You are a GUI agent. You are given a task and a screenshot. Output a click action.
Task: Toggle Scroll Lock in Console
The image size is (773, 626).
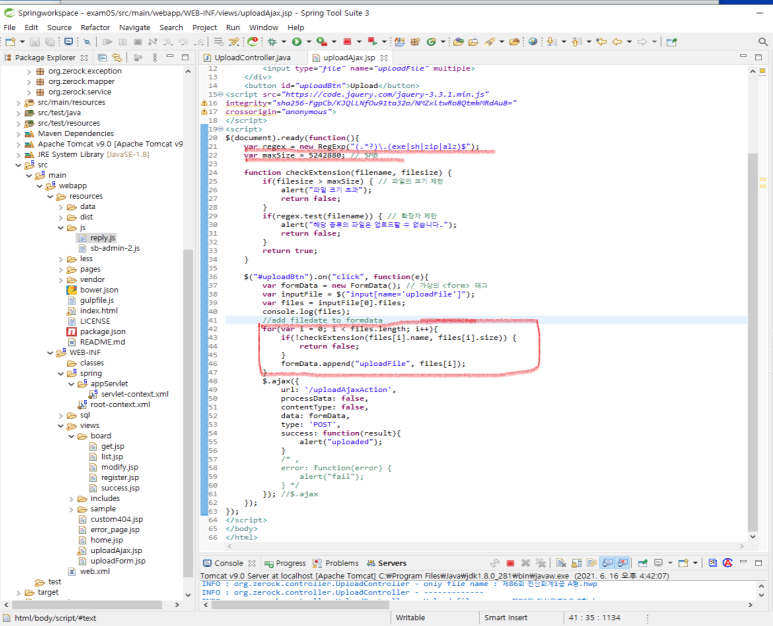(x=576, y=563)
